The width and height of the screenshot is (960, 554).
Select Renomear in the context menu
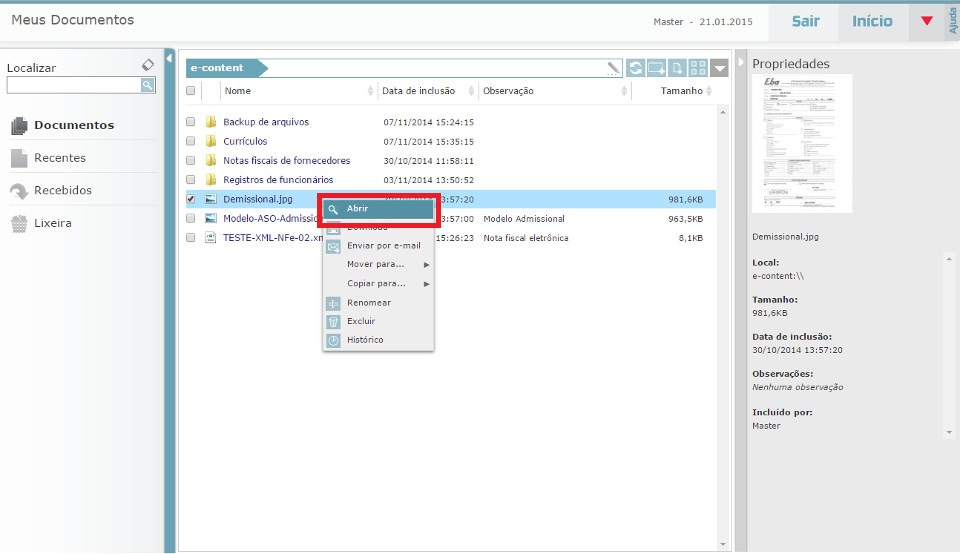[368, 303]
